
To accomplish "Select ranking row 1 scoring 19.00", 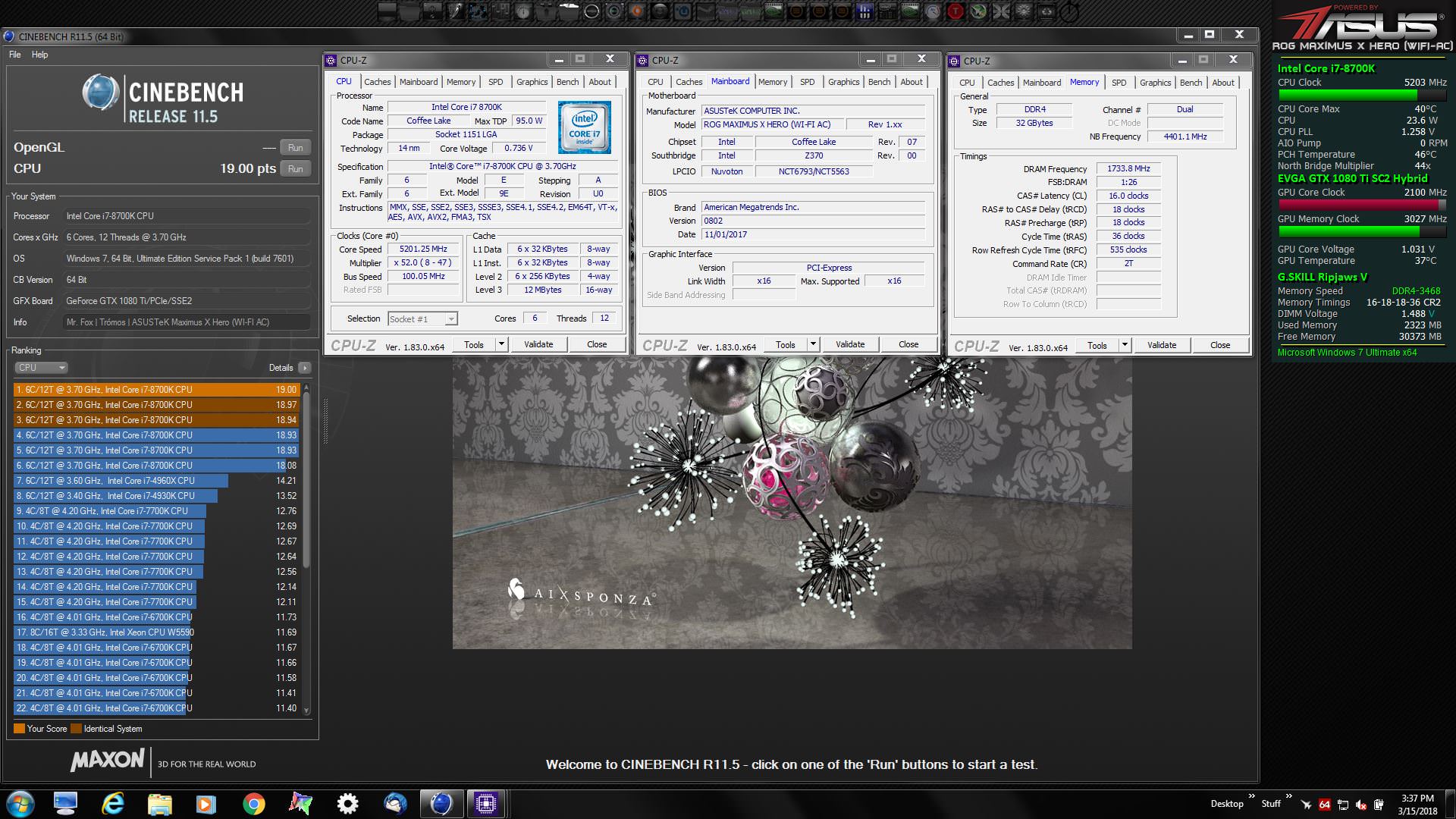I will click(156, 390).
